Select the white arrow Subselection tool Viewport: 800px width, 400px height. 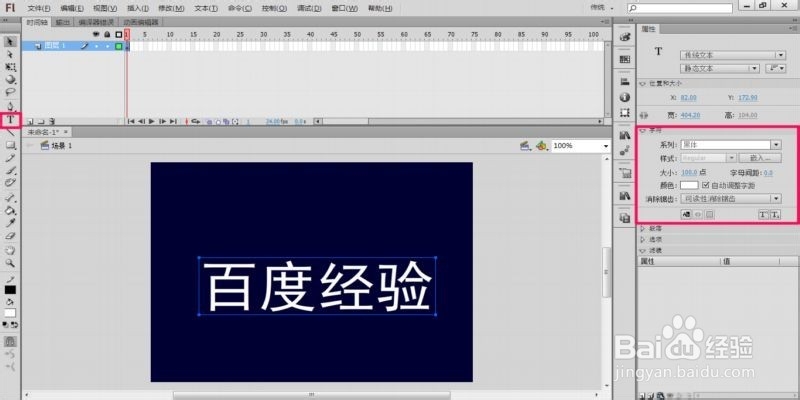pos(10,54)
